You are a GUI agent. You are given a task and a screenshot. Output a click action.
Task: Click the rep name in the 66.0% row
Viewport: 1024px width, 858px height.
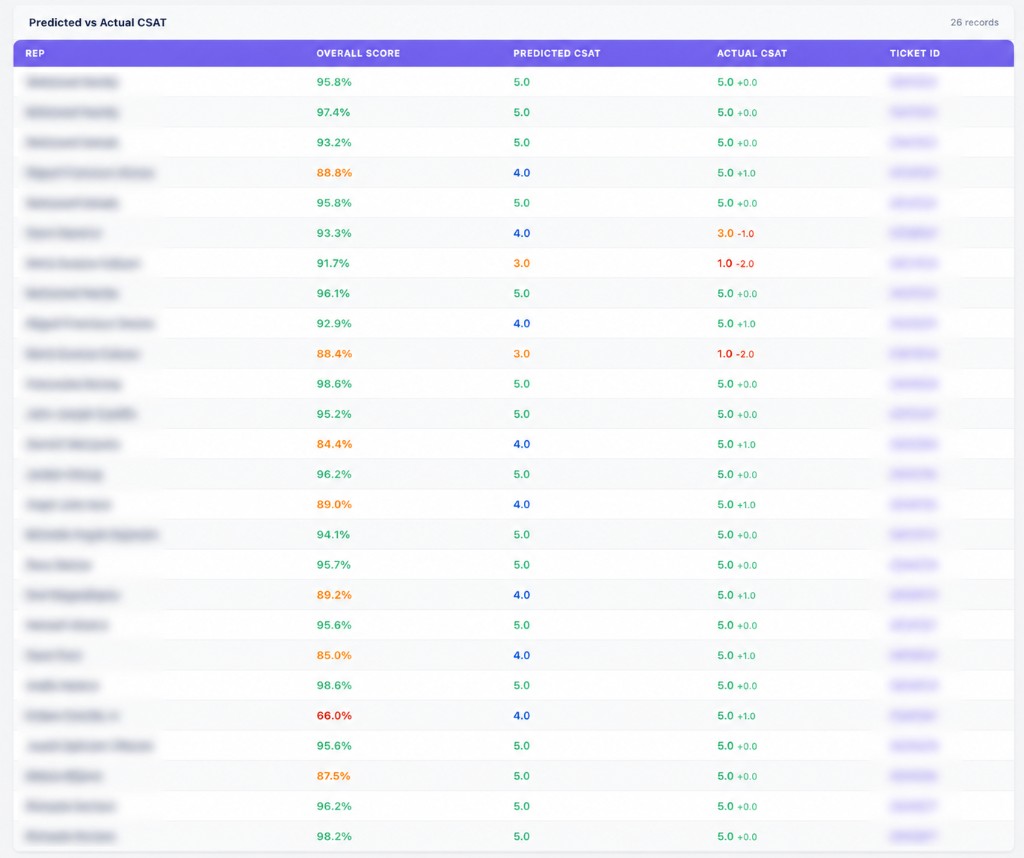coord(72,716)
